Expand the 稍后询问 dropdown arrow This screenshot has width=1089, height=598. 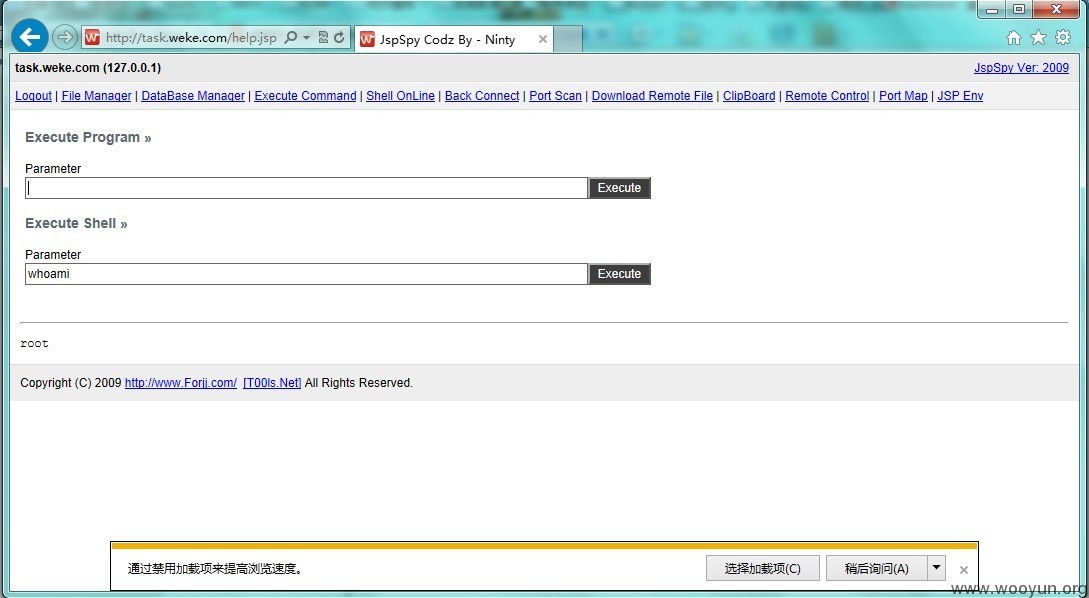(x=936, y=568)
